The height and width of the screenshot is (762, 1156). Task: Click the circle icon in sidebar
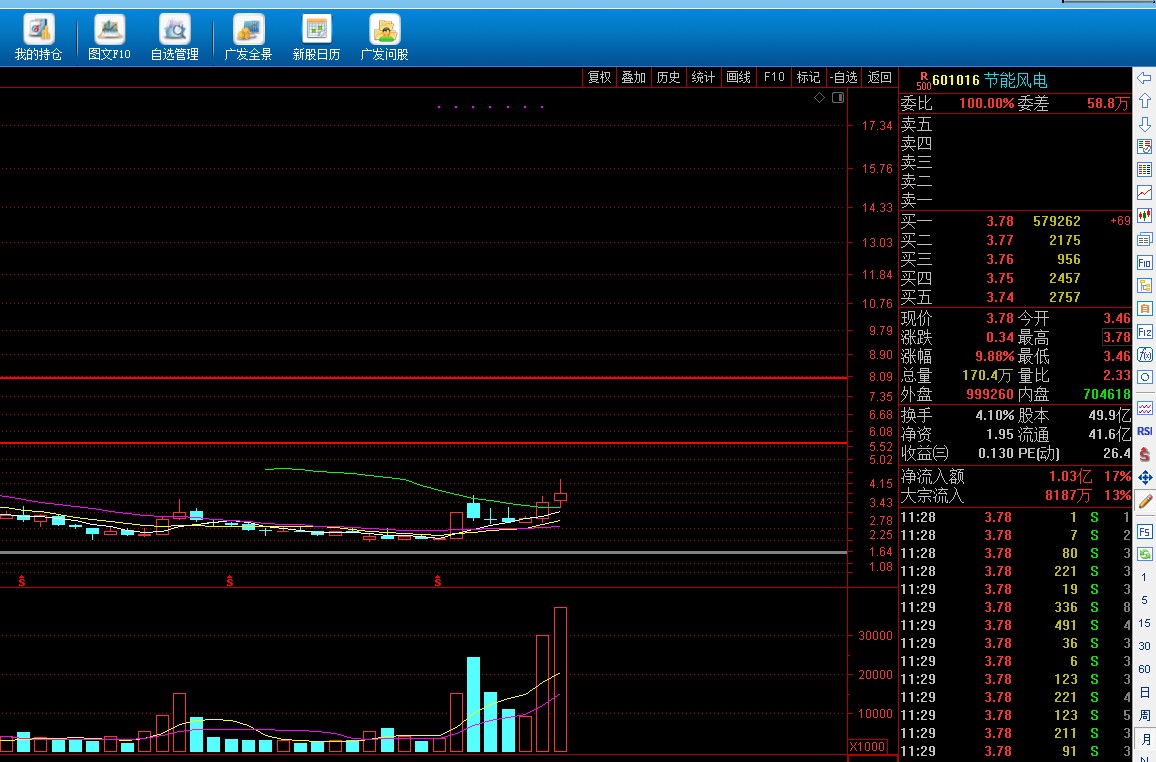pos(1144,377)
